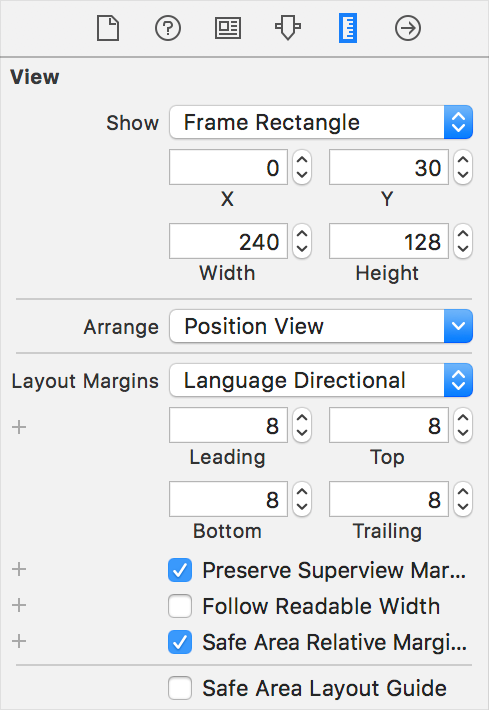Click the Y position stepper
The width and height of the screenshot is (489, 710).
(463, 168)
